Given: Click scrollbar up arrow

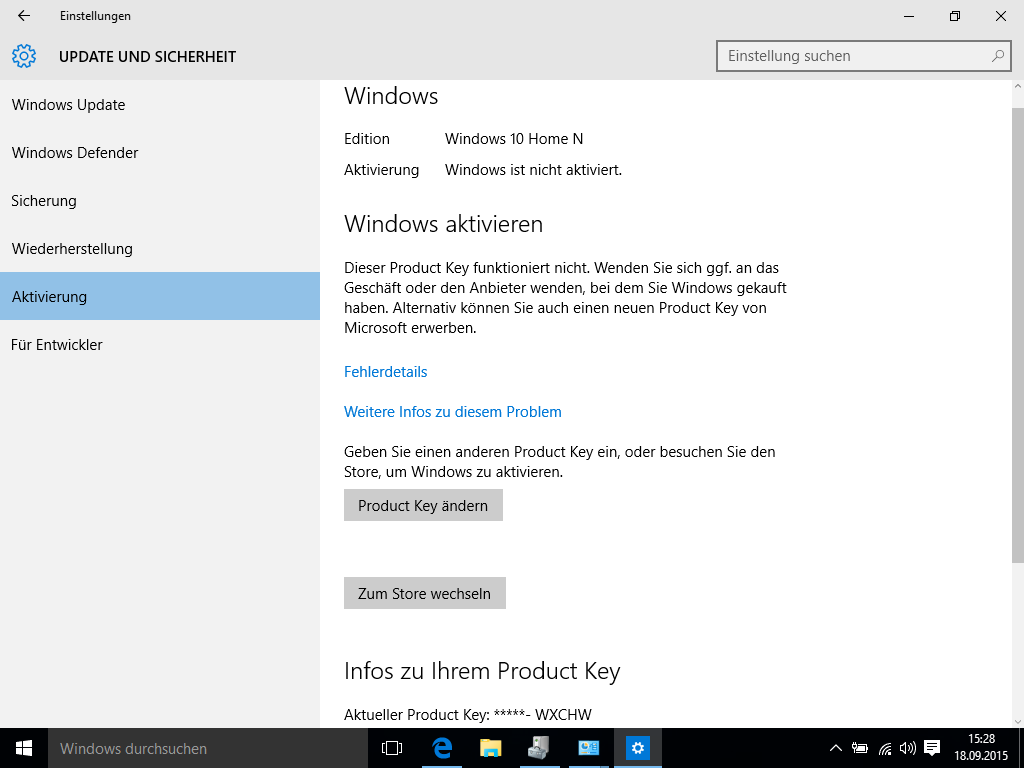Looking at the screenshot, I should 1017,86.
